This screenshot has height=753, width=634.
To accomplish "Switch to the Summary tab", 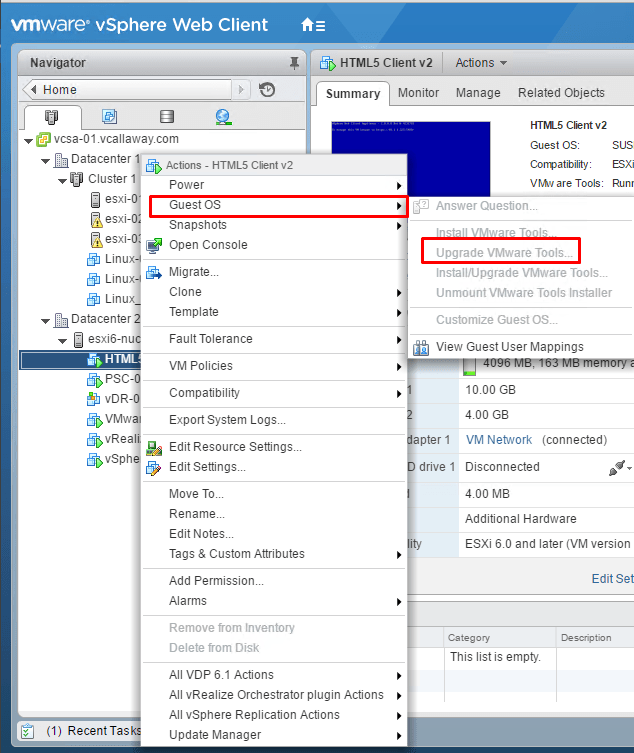I will click(353, 93).
